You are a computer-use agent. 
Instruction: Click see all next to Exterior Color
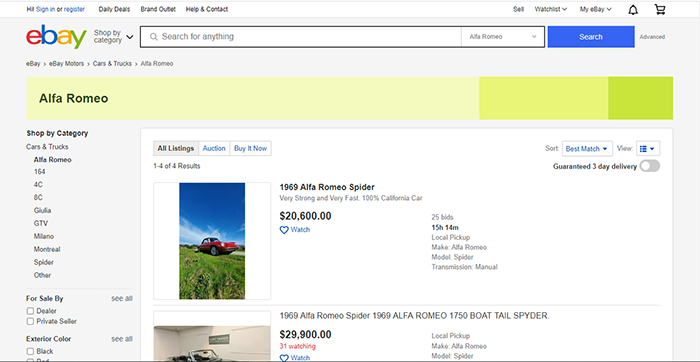click(x=122, y=339)
